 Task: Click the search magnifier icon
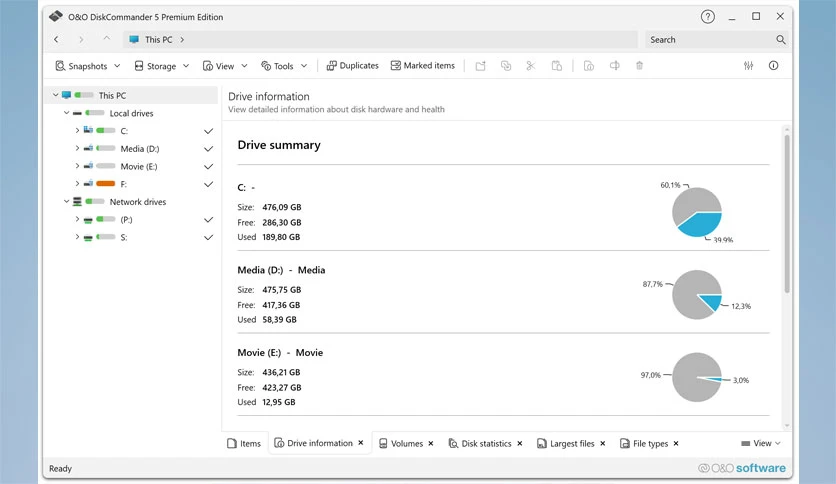click(x=781, y=39)
